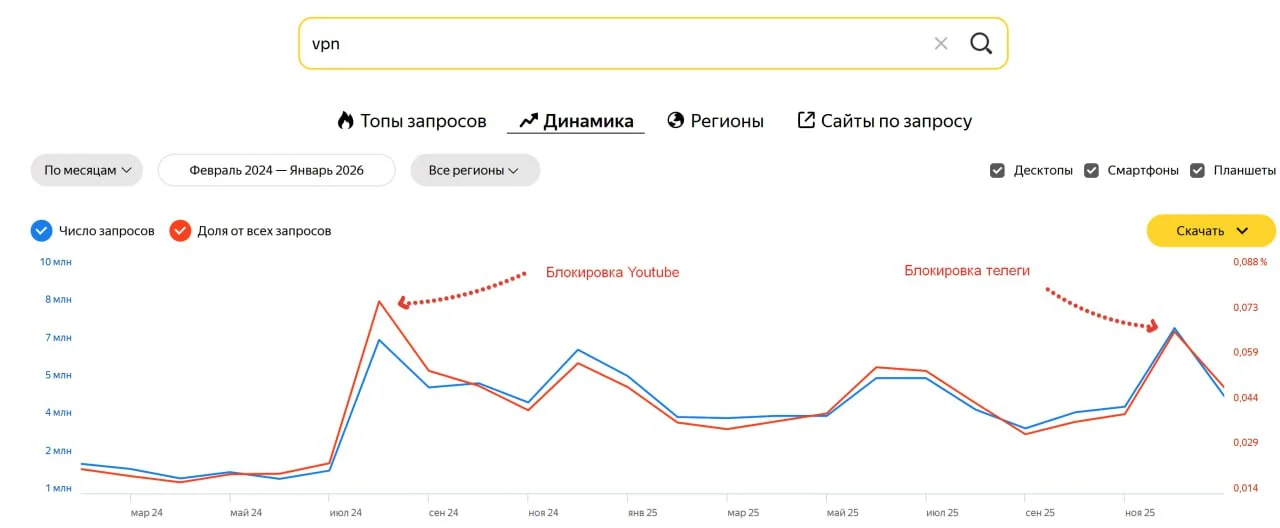Click the flame icon for top queries

[346, 121]
